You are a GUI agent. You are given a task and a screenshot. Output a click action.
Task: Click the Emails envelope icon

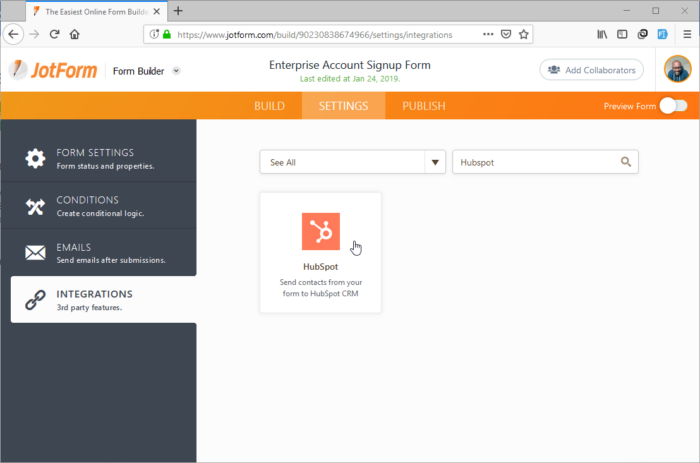[x=35, y=253]
